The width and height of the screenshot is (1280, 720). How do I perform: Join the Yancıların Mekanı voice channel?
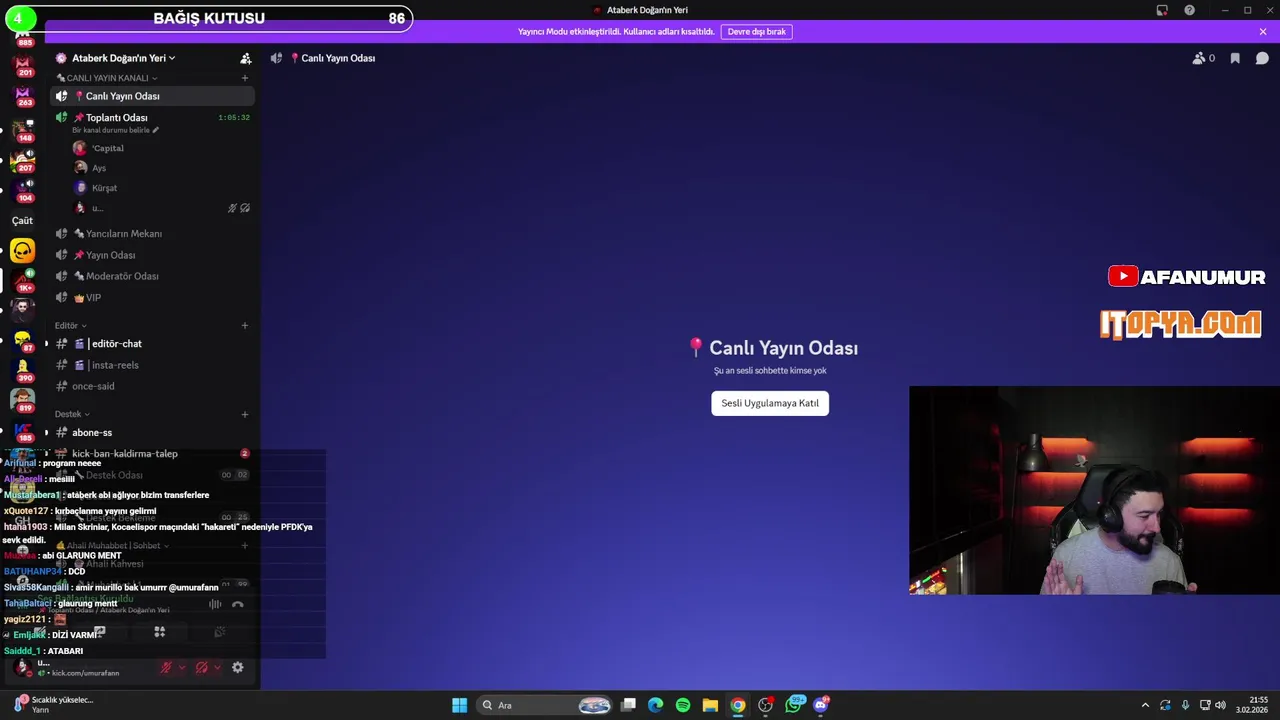click(x=152, y=234)
